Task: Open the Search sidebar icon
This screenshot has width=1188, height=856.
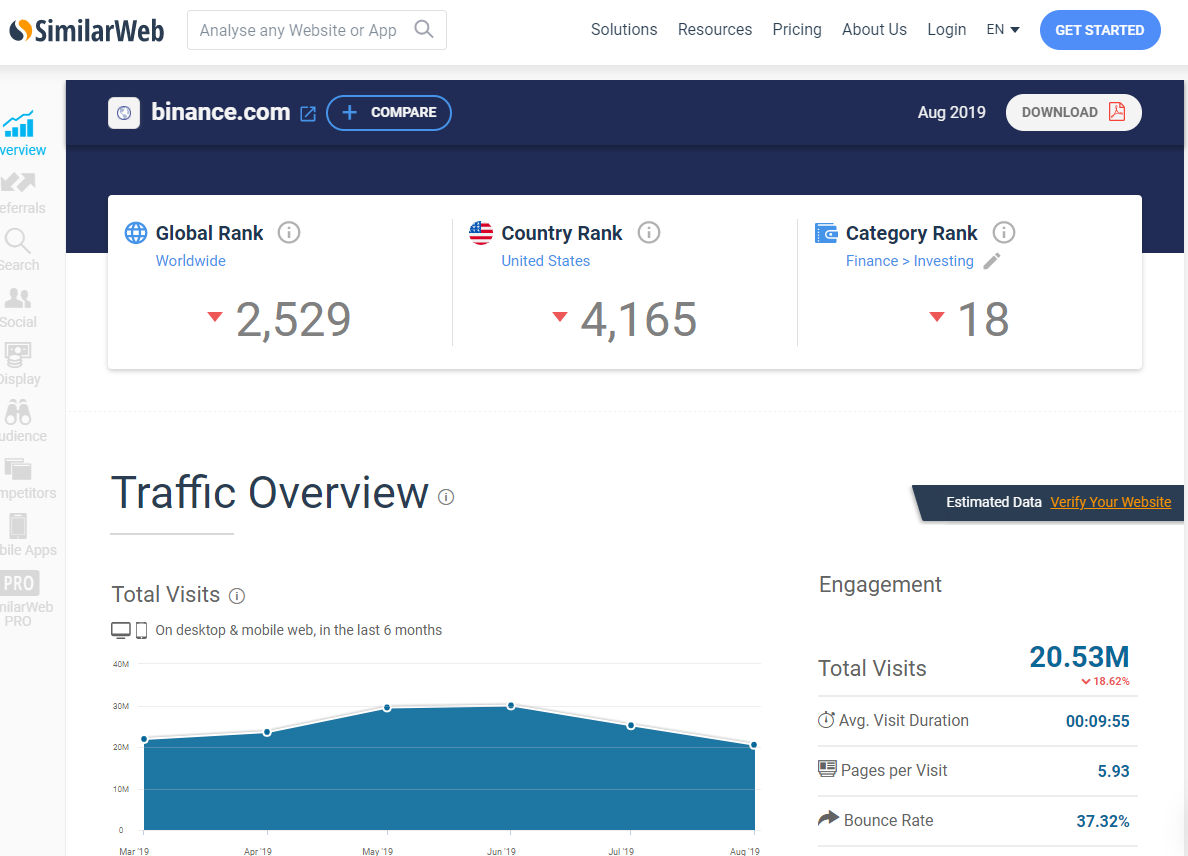Action: (17, 241)
